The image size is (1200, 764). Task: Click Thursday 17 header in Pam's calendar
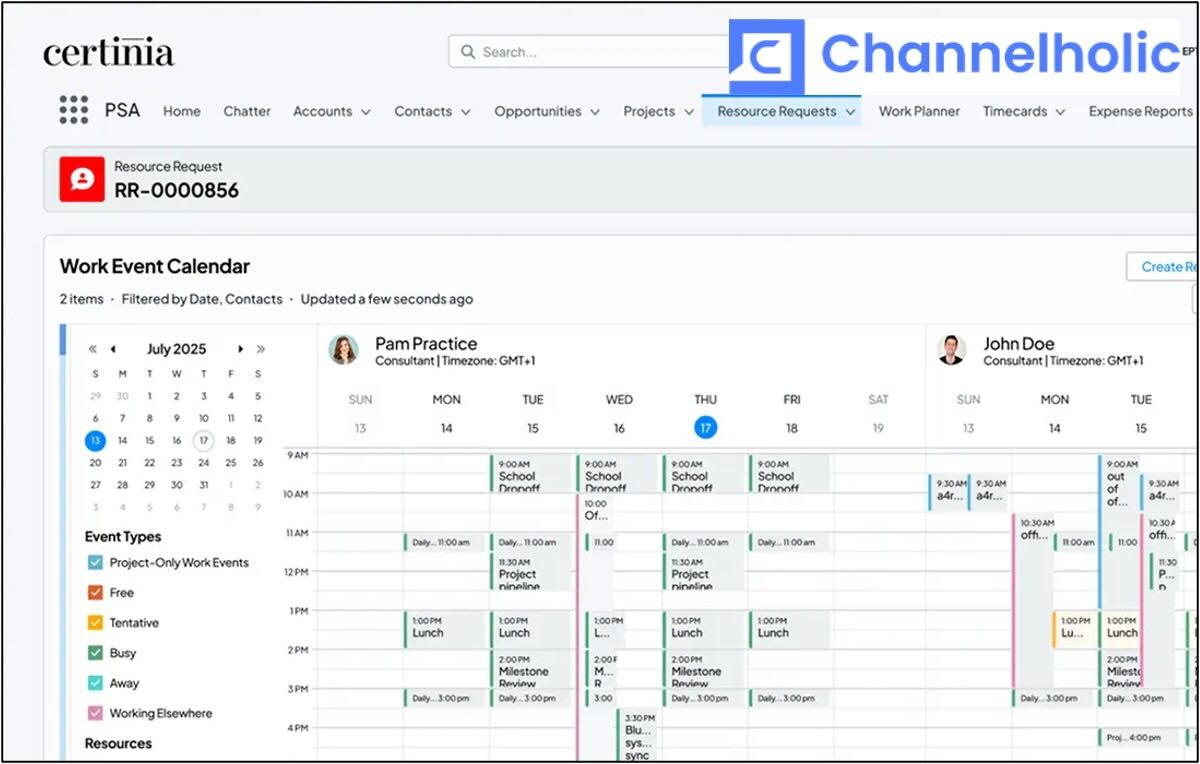[x=706, y=428]
